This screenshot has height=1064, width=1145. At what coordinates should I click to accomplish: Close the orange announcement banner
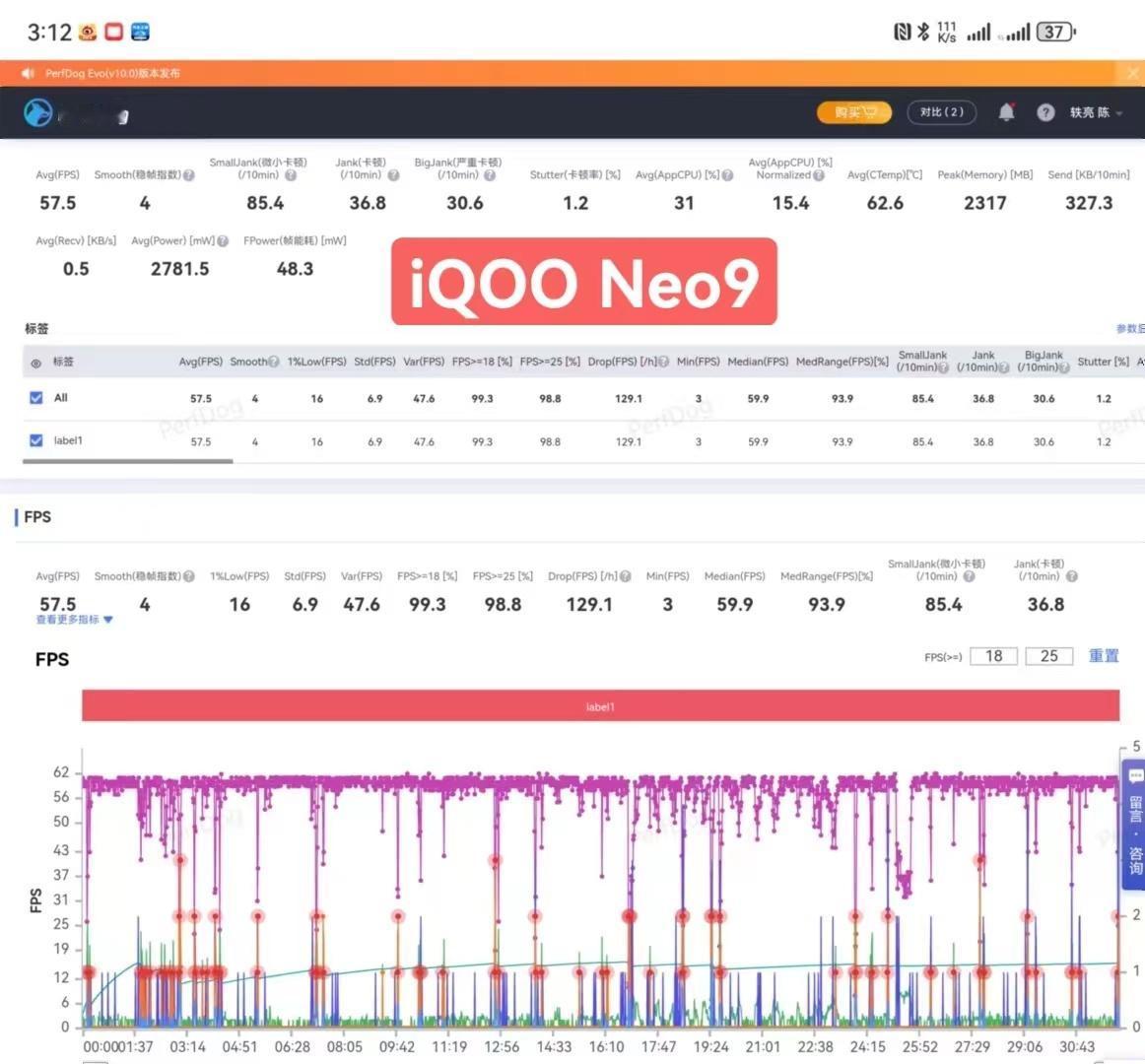1132,73
